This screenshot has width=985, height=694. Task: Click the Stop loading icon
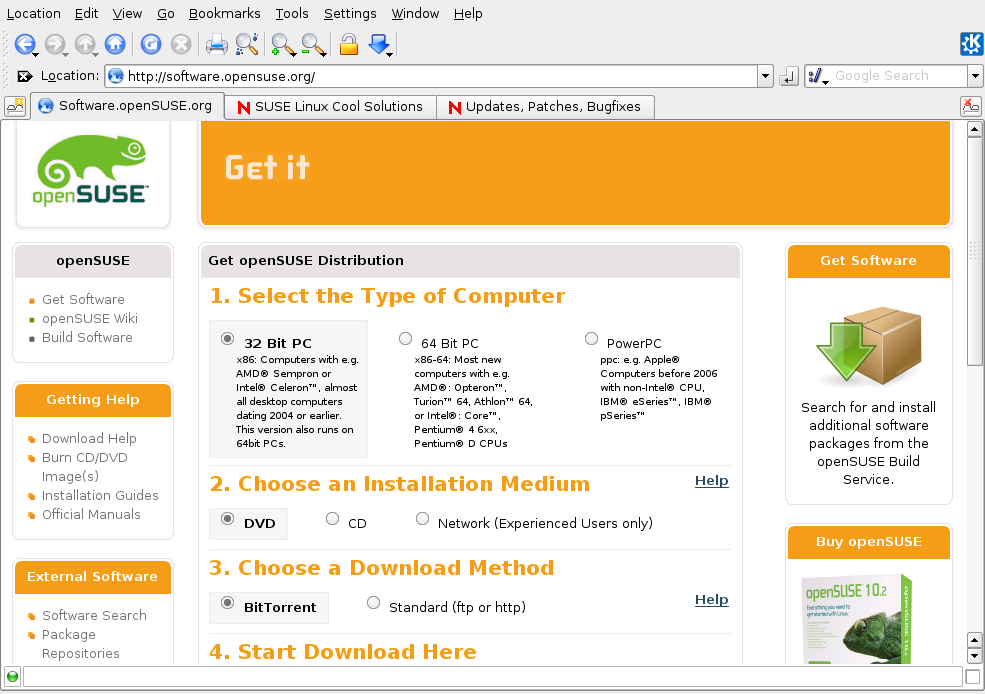coord(181,44)
